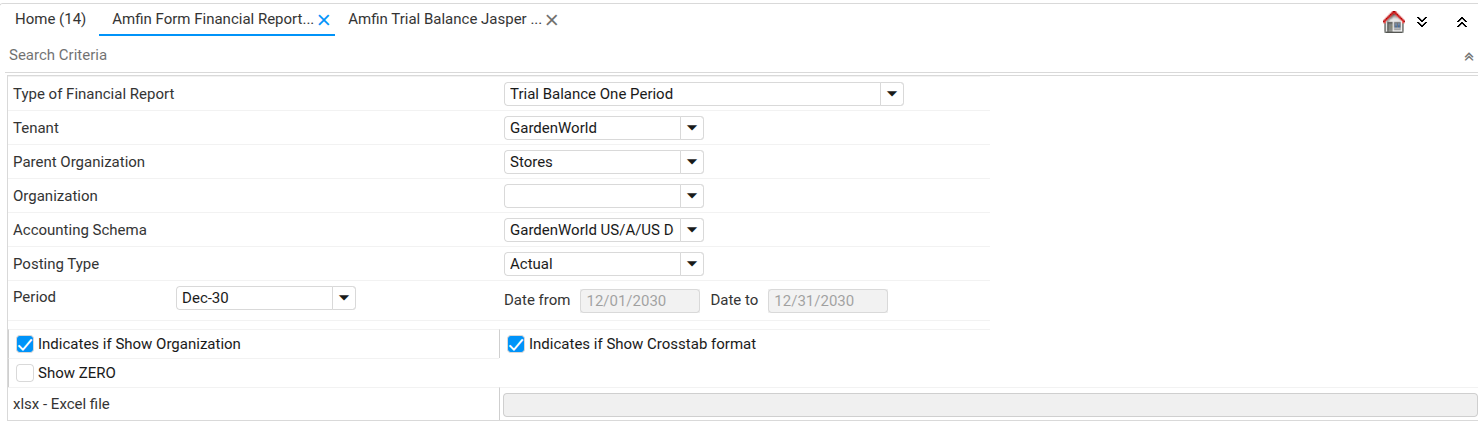The width and height of the screenshot is (1478, 425).
Task: Click the Search Criteria heading
Action: pyautogui.click(x=58, y=55)
